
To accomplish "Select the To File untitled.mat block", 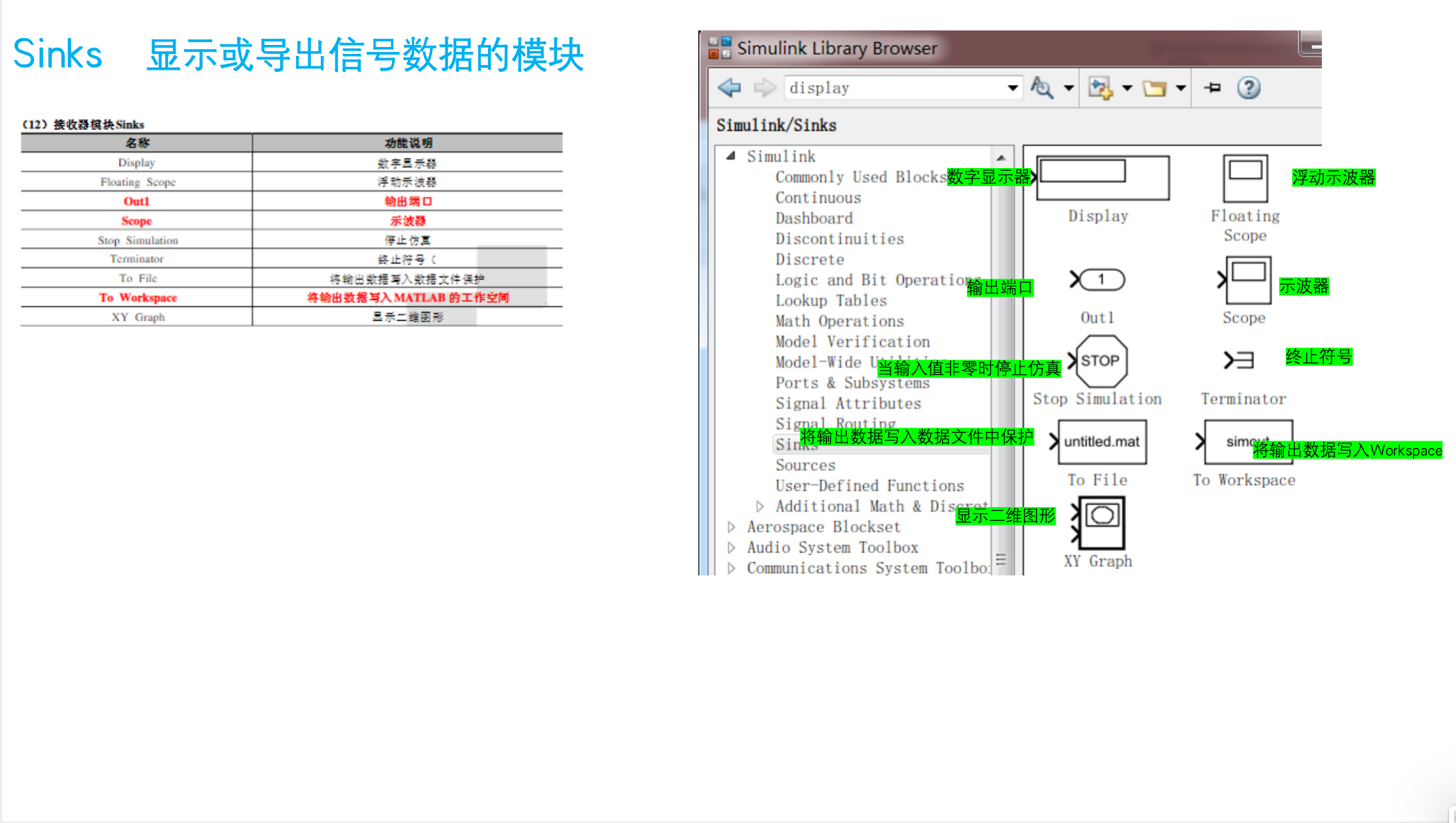I will point(1101,441).
